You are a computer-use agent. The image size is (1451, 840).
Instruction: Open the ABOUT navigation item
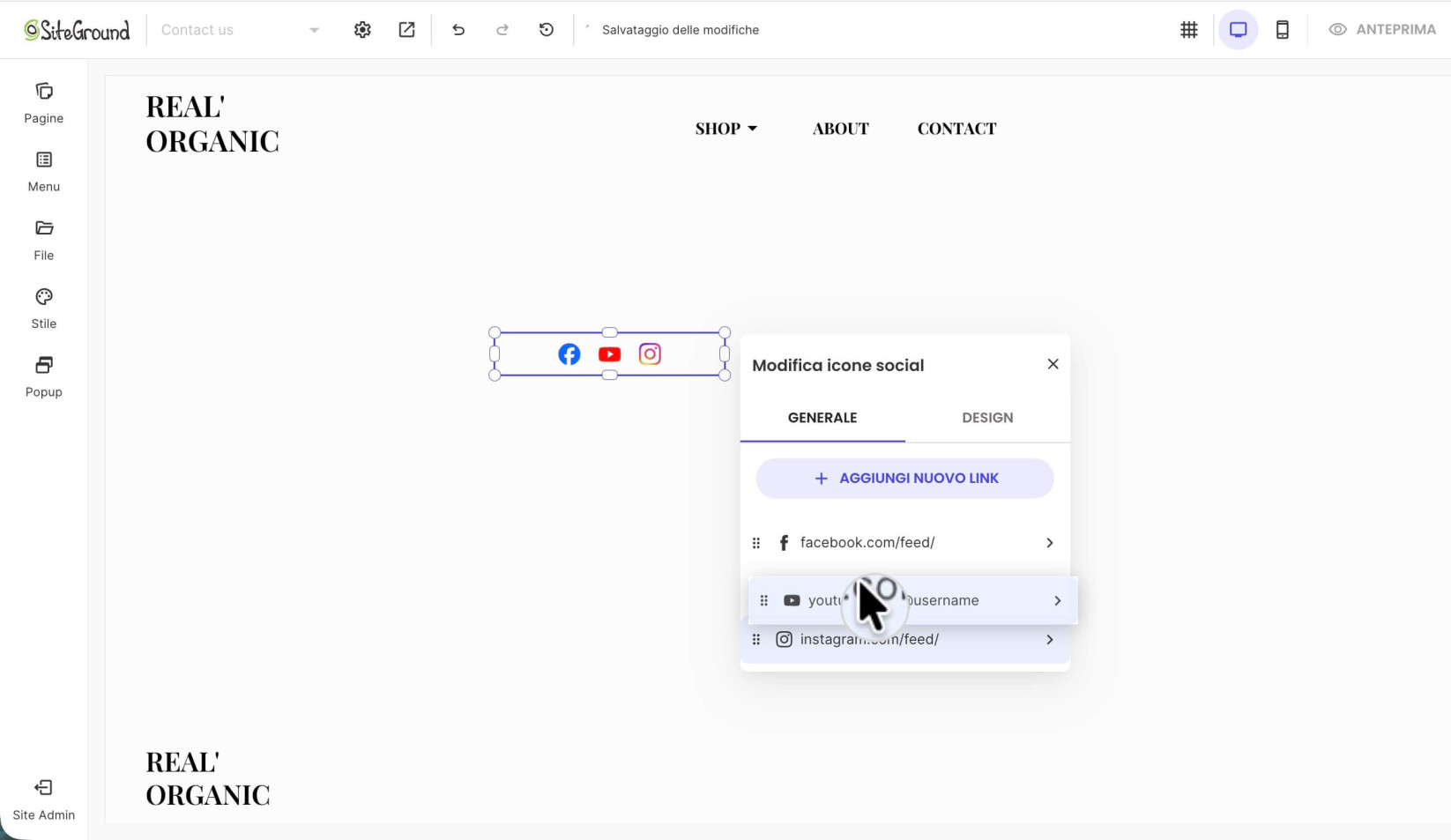pos(841,129)
